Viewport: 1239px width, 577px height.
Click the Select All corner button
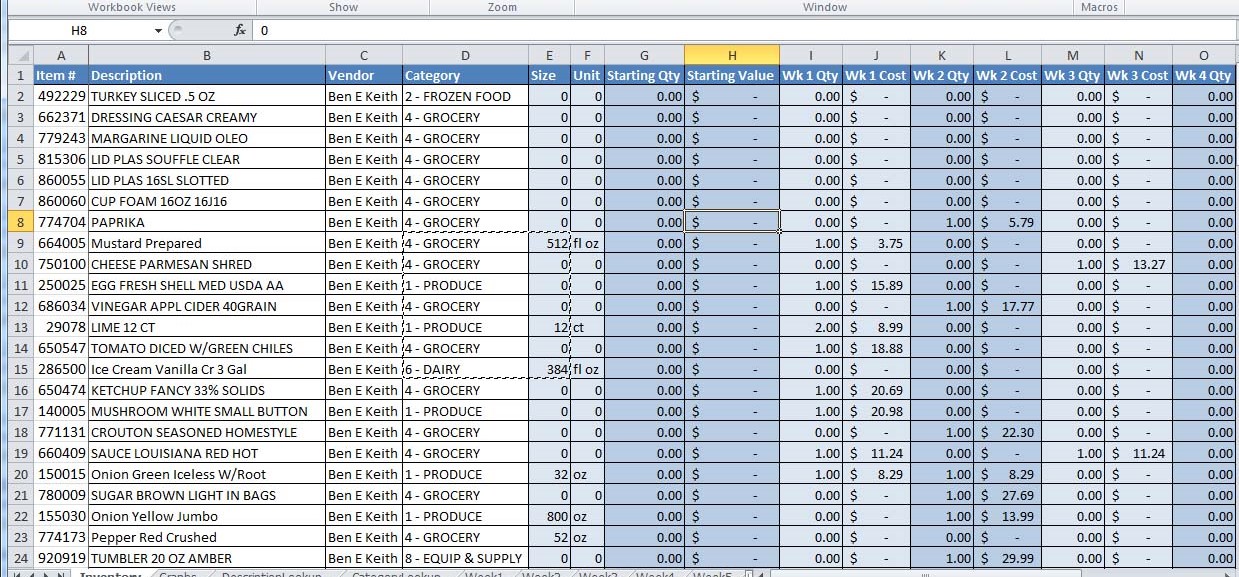[20, 54]
